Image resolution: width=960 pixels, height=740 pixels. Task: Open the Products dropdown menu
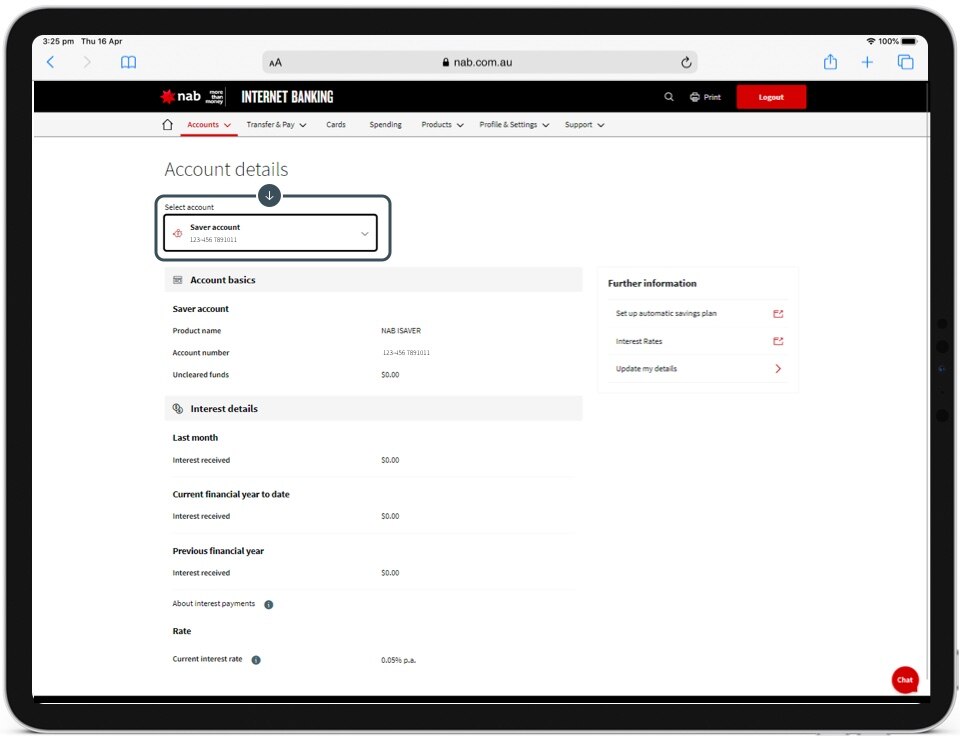[x=442, y=125]
